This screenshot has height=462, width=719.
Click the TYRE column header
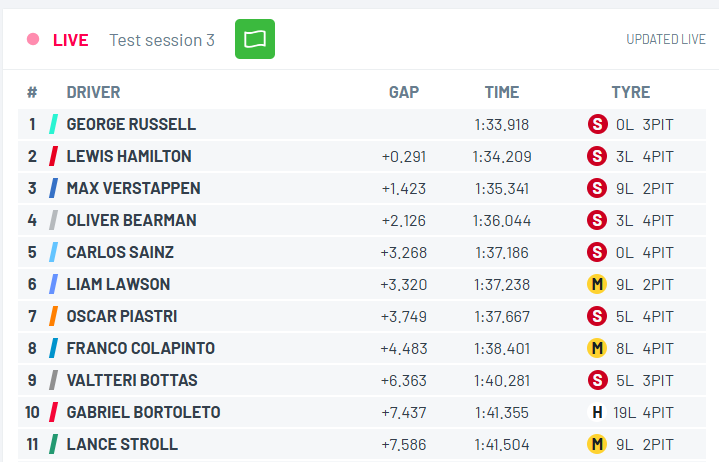pos(630,92)
